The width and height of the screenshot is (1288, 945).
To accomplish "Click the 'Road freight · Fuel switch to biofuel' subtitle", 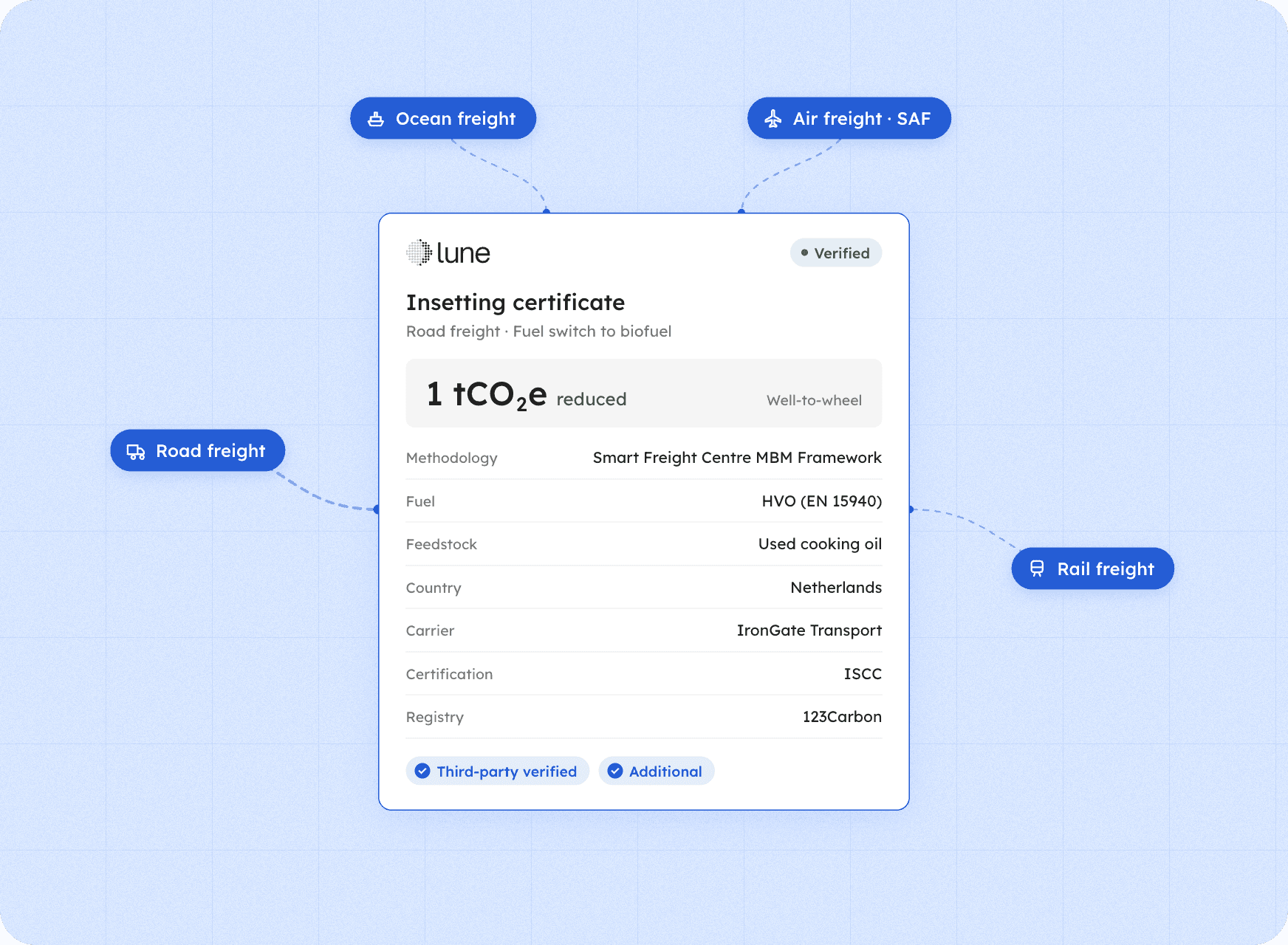I will click(x=539, y=331).
